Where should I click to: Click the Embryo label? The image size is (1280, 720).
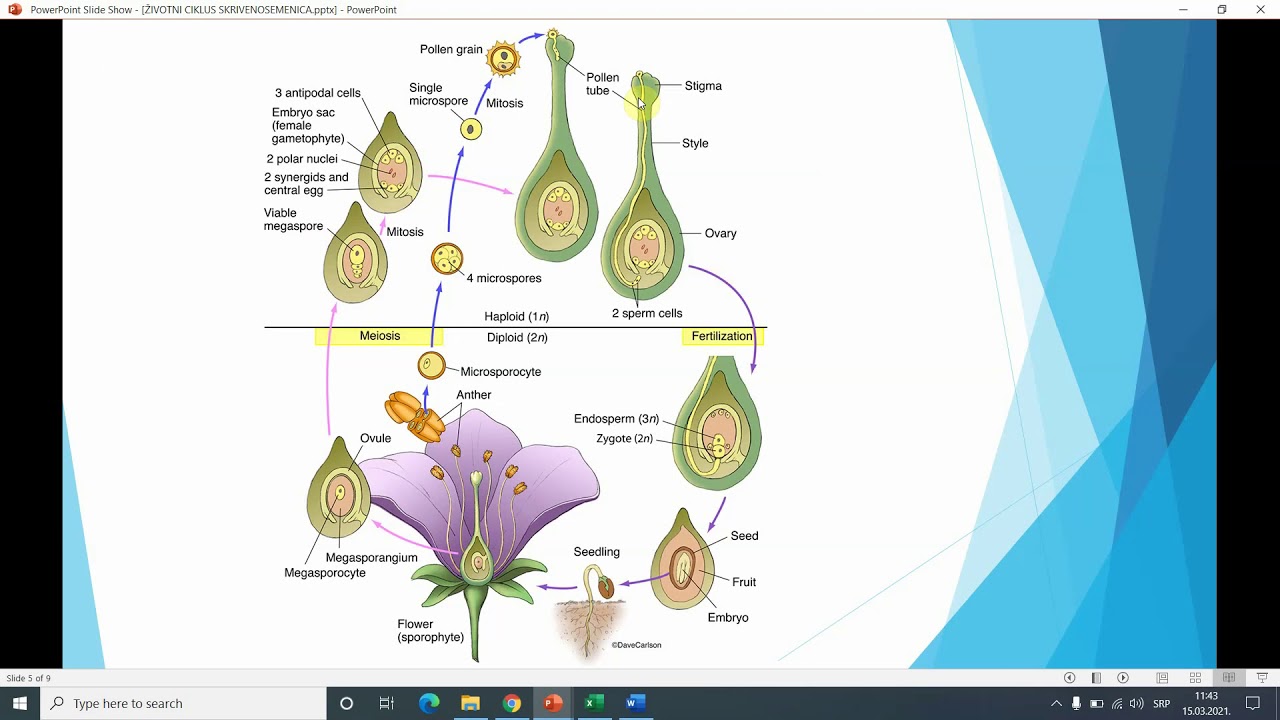(728, 618)
